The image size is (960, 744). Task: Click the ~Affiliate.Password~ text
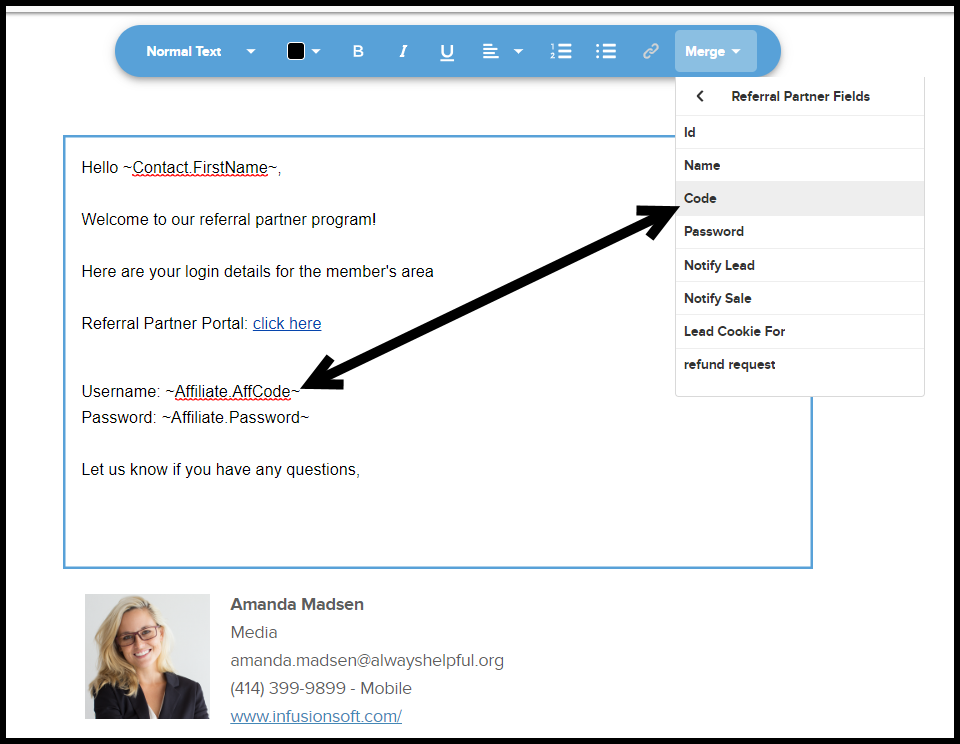235,418
